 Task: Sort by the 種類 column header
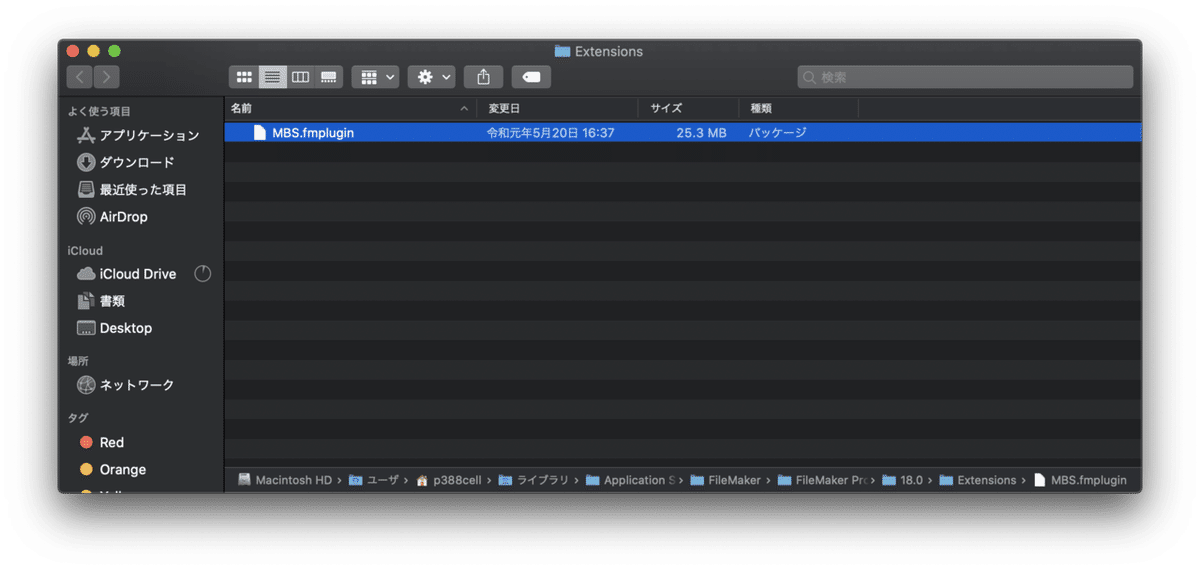[798, 108]
